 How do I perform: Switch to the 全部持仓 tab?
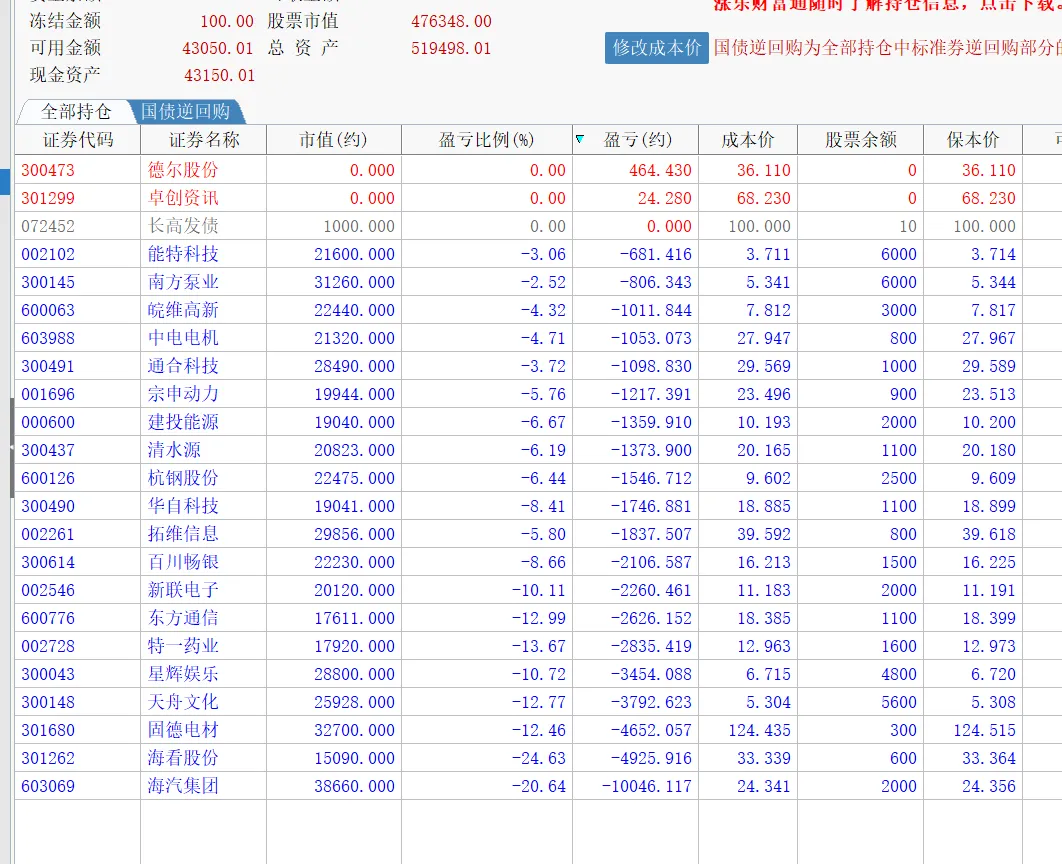click(x=75, y=111)
